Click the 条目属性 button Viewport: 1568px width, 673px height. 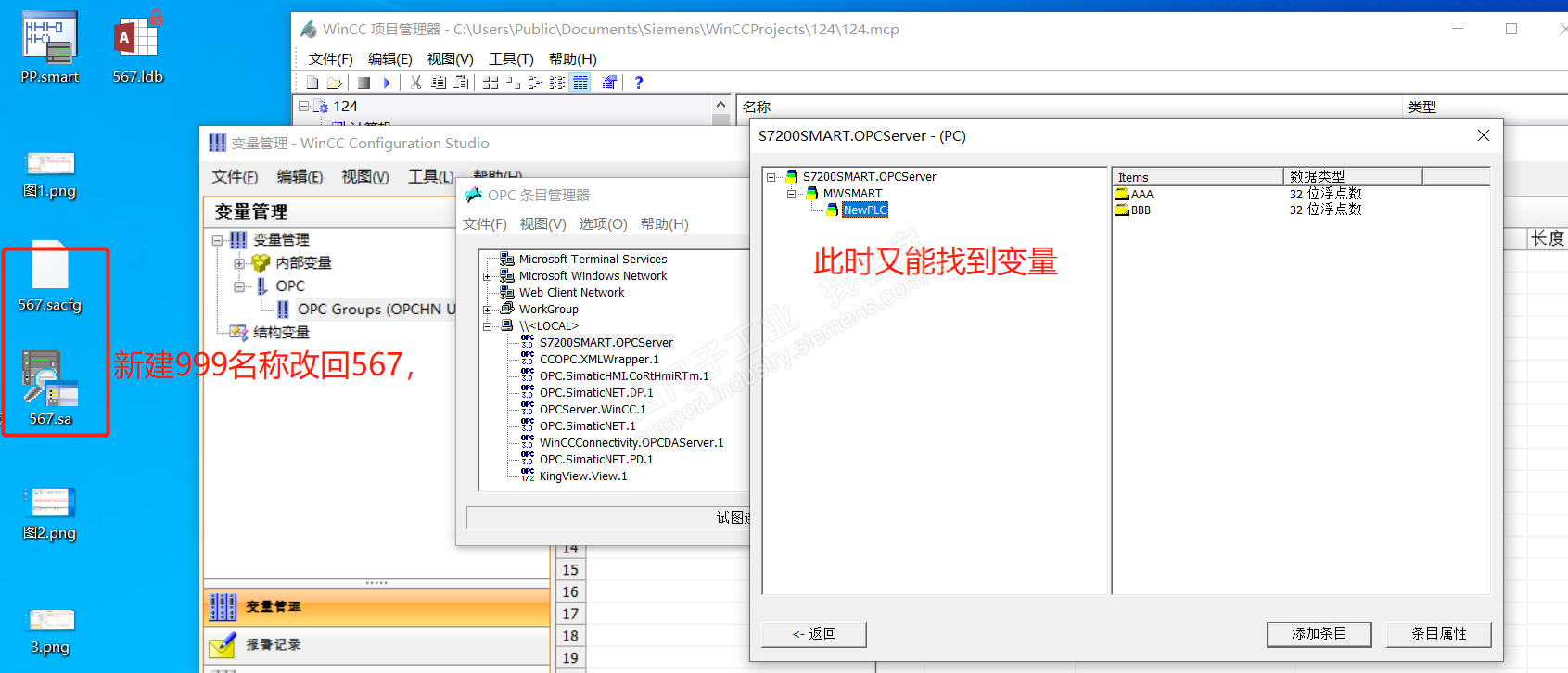click(x=1439, y=634)
